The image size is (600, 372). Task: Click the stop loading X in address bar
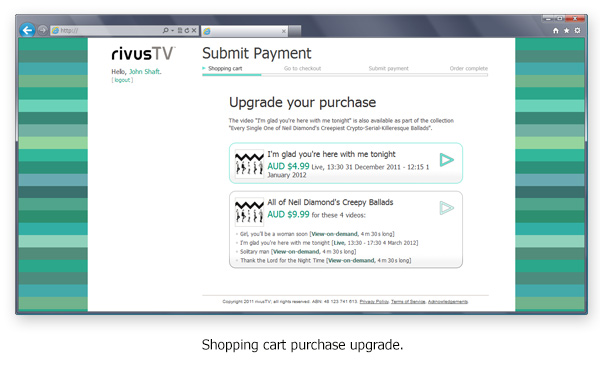pos(194,30)
